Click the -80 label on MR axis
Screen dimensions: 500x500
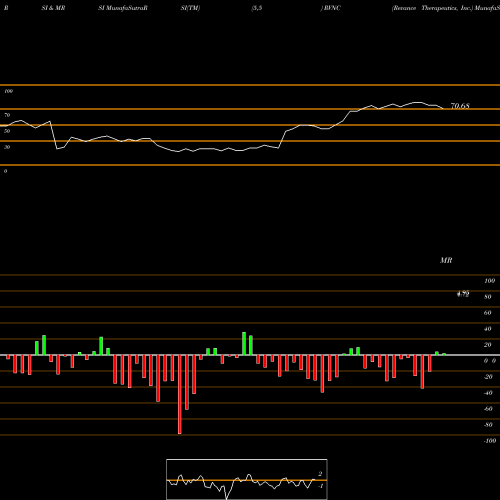488,425
